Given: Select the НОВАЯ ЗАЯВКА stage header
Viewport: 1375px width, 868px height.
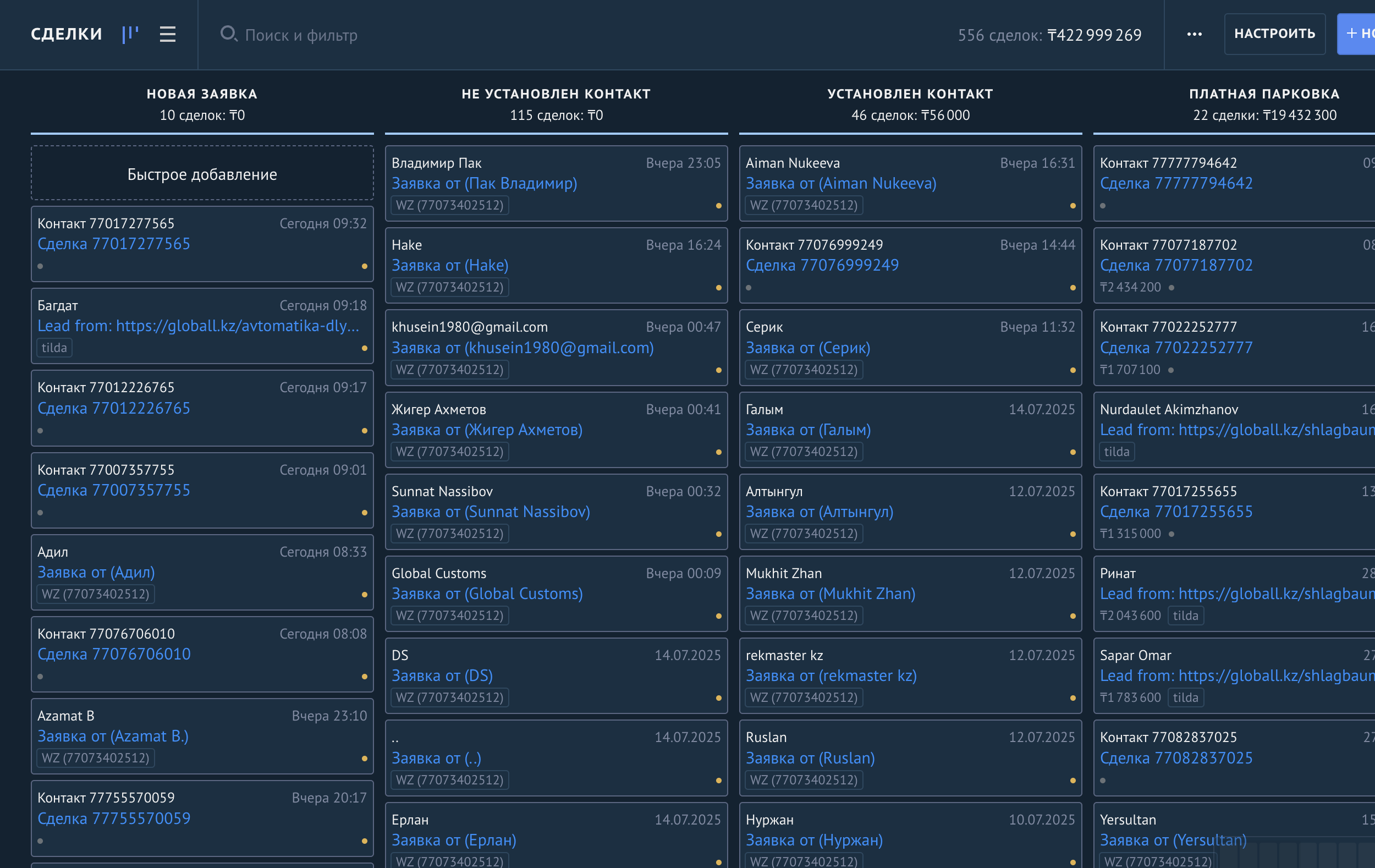Looking at the screenshot, I should [202, 94].
